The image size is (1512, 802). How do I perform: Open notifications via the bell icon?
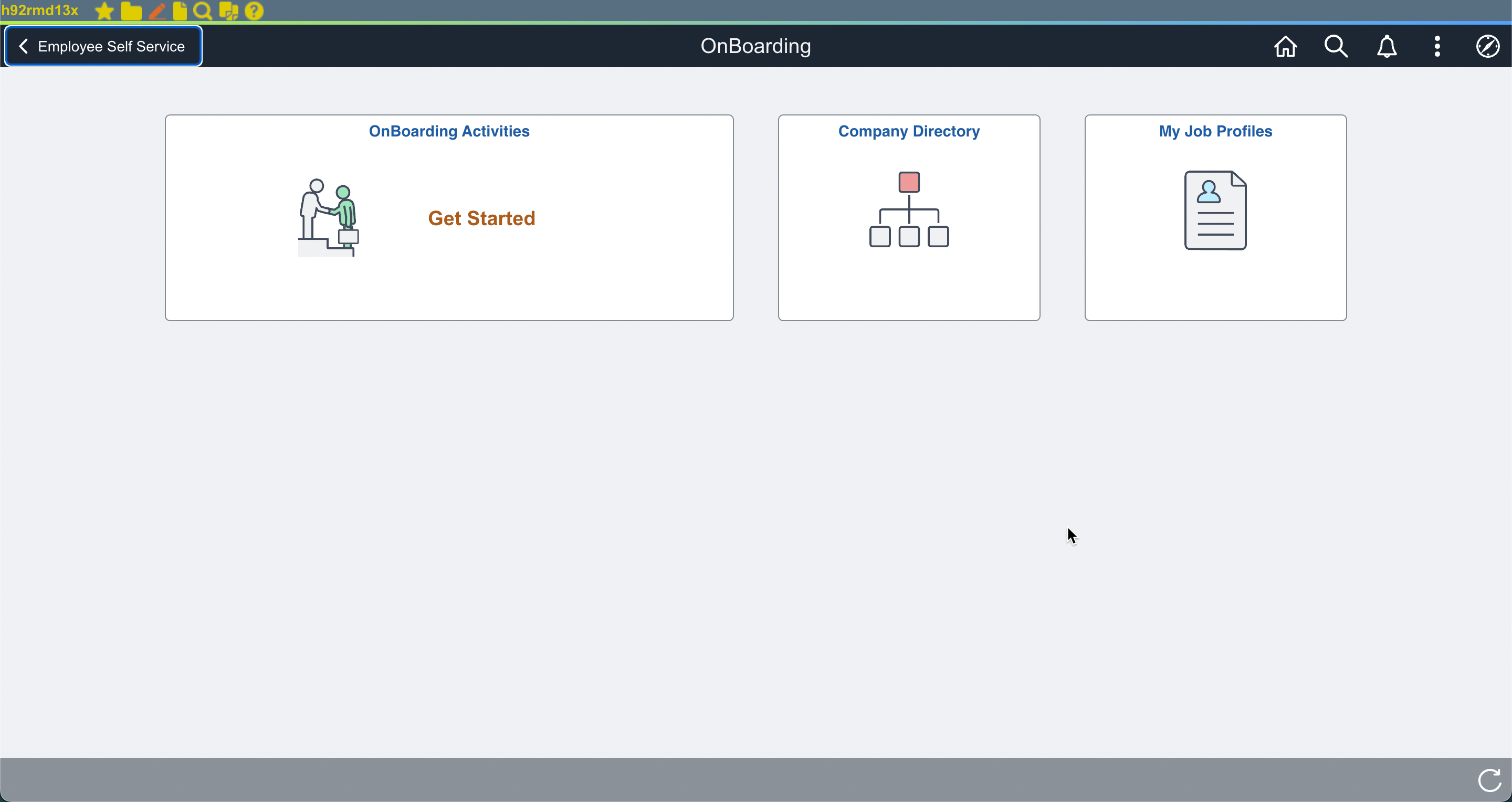pos(1387,46)
